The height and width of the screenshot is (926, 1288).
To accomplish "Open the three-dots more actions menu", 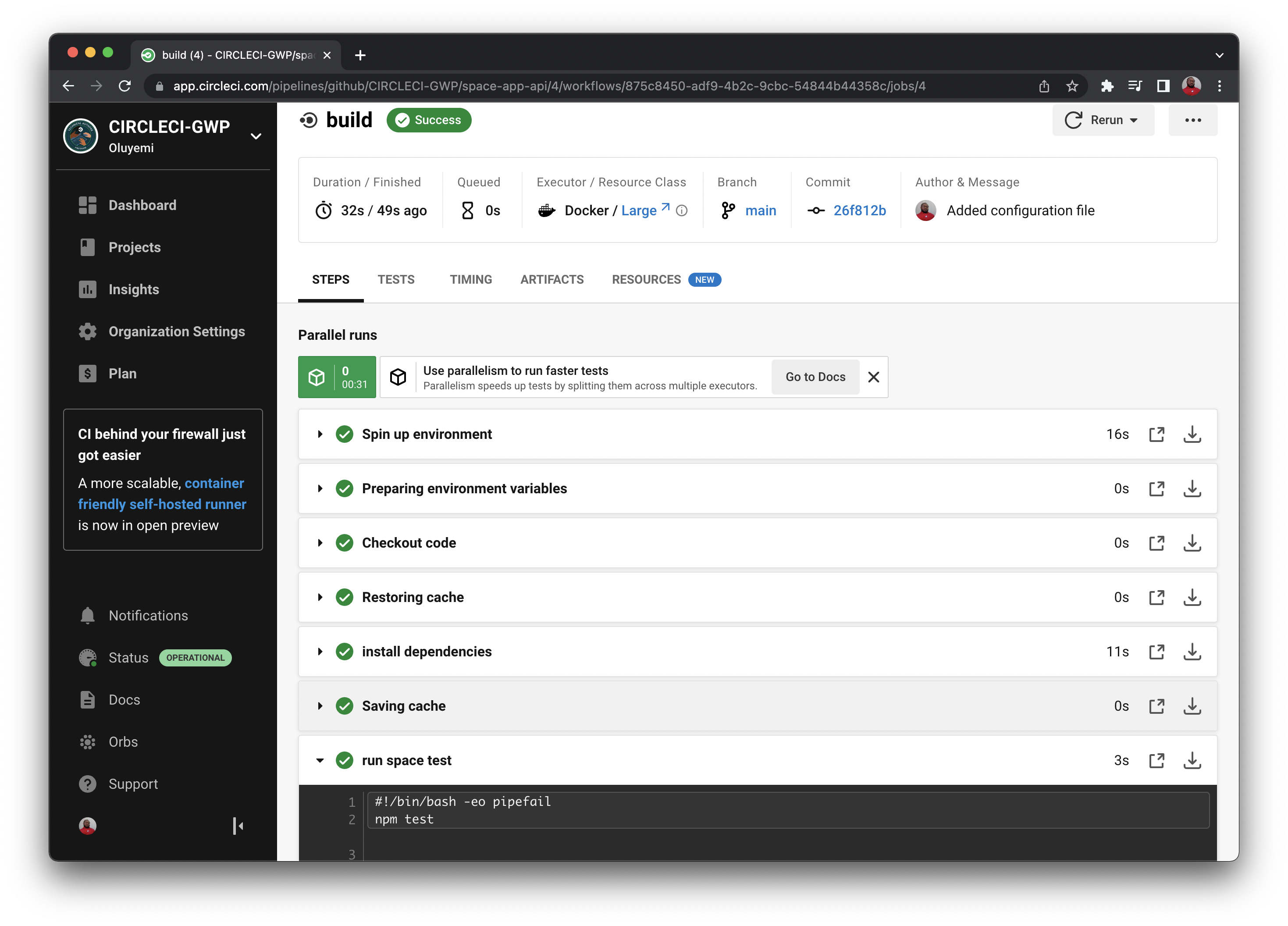I will 1192,120.
